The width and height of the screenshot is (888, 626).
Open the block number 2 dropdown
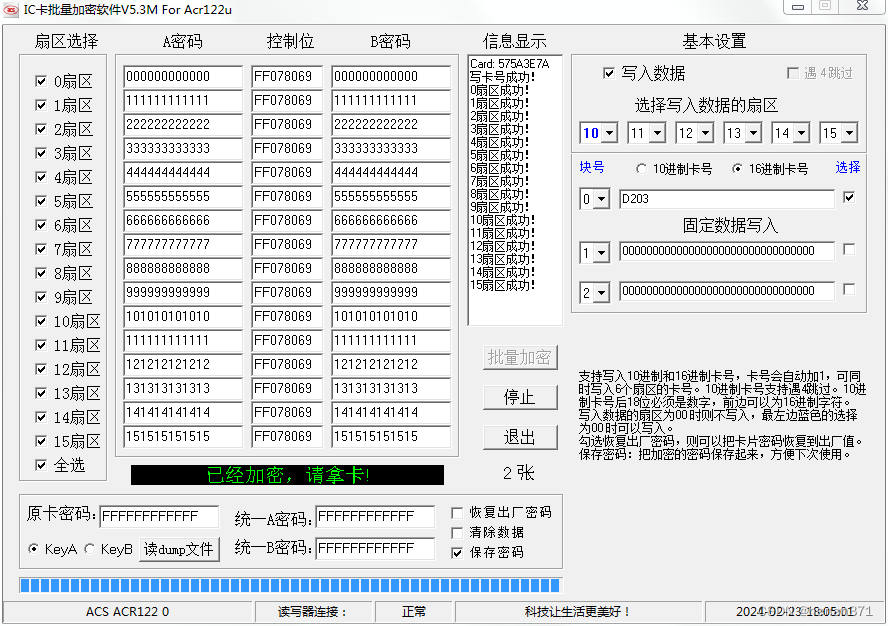tap(601, 293)
